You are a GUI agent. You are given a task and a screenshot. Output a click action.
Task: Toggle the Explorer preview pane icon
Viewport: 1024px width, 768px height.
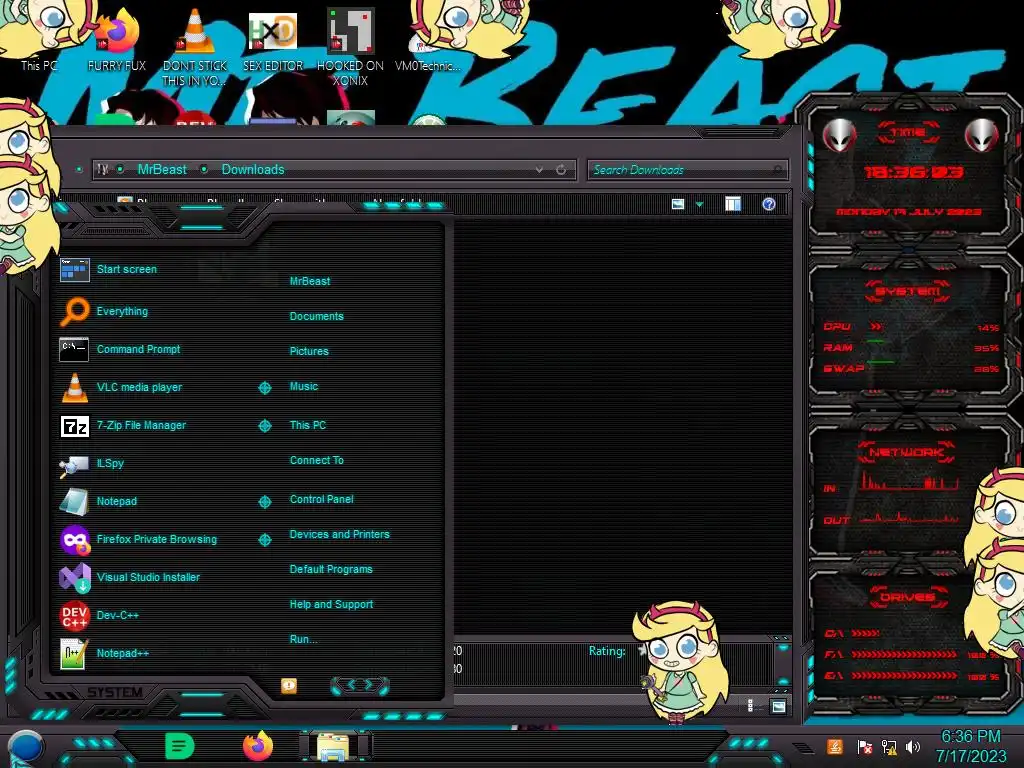coord(733,204)
